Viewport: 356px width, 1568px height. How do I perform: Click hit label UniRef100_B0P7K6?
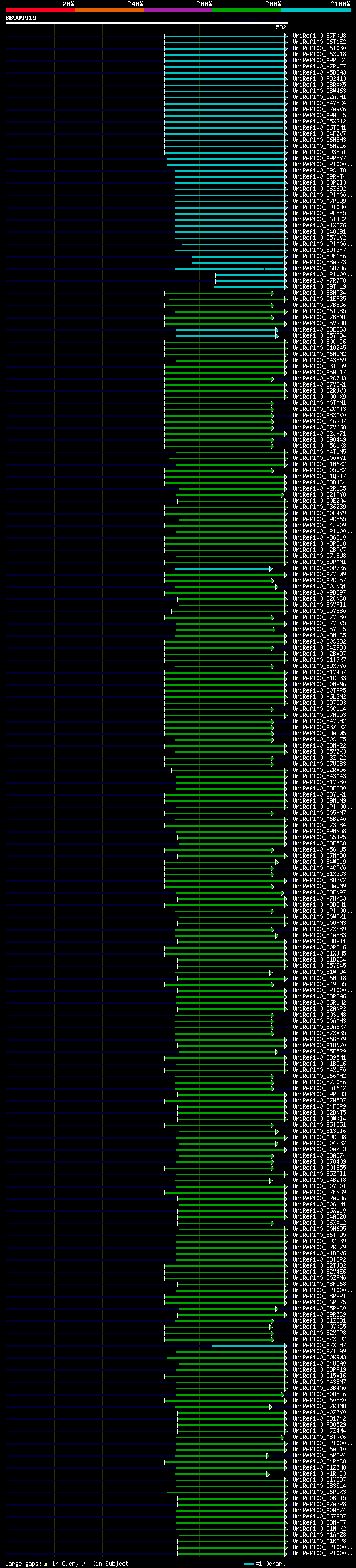point(319,568)
